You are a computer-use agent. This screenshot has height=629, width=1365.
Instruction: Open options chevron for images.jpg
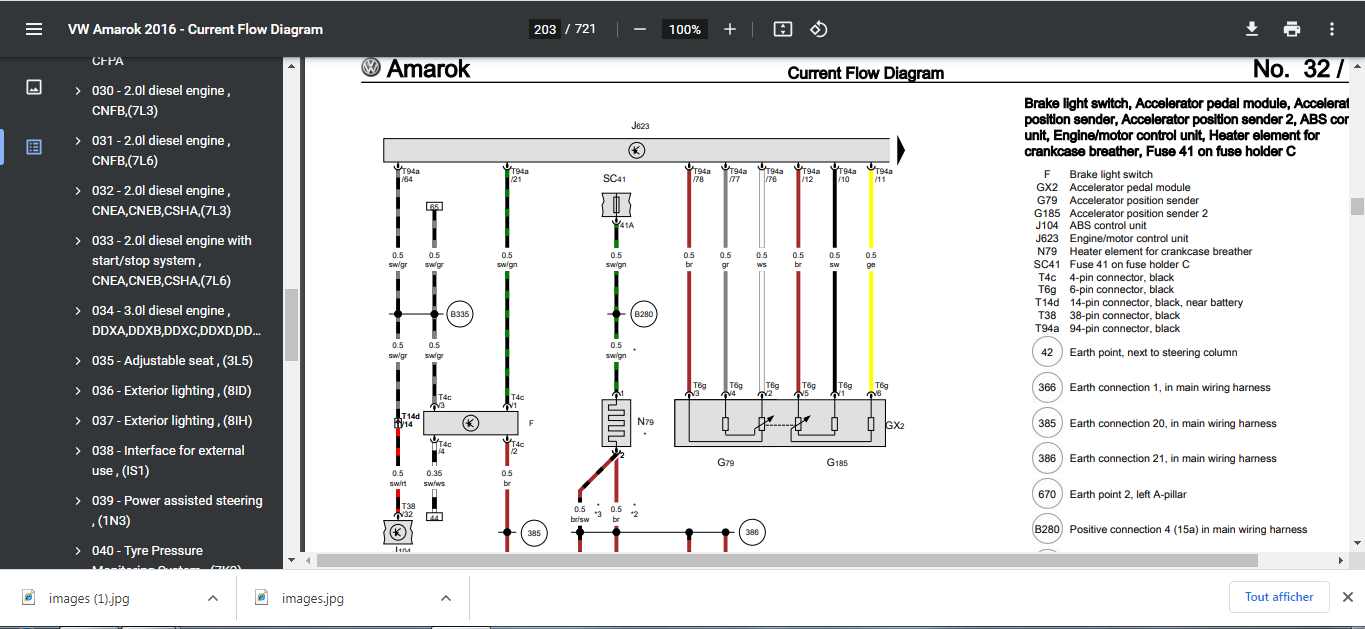click(x=446, y=598)
